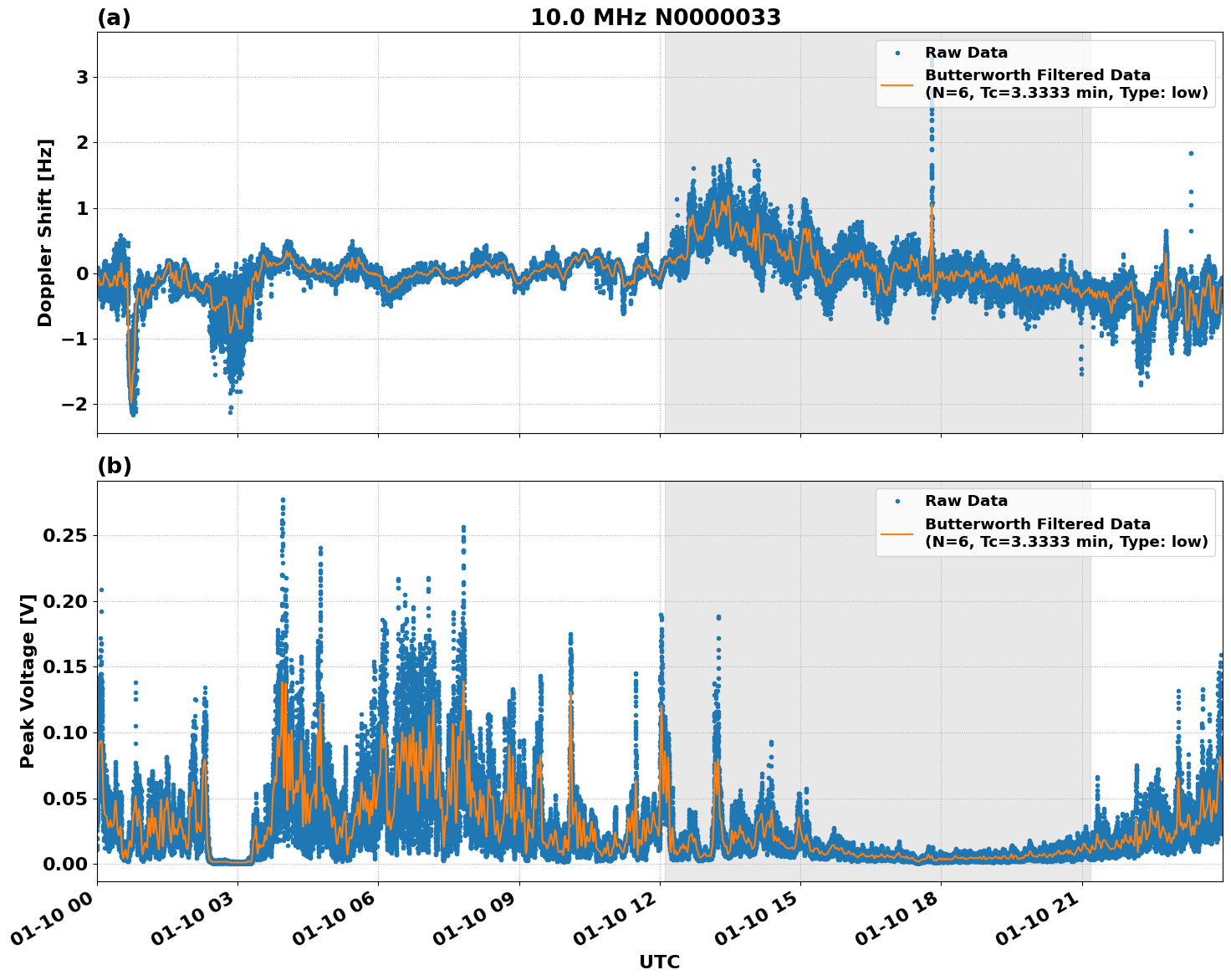Select the panel label (b)
The width and height of the screenshot is (1231, 980).
click(114, 465)
